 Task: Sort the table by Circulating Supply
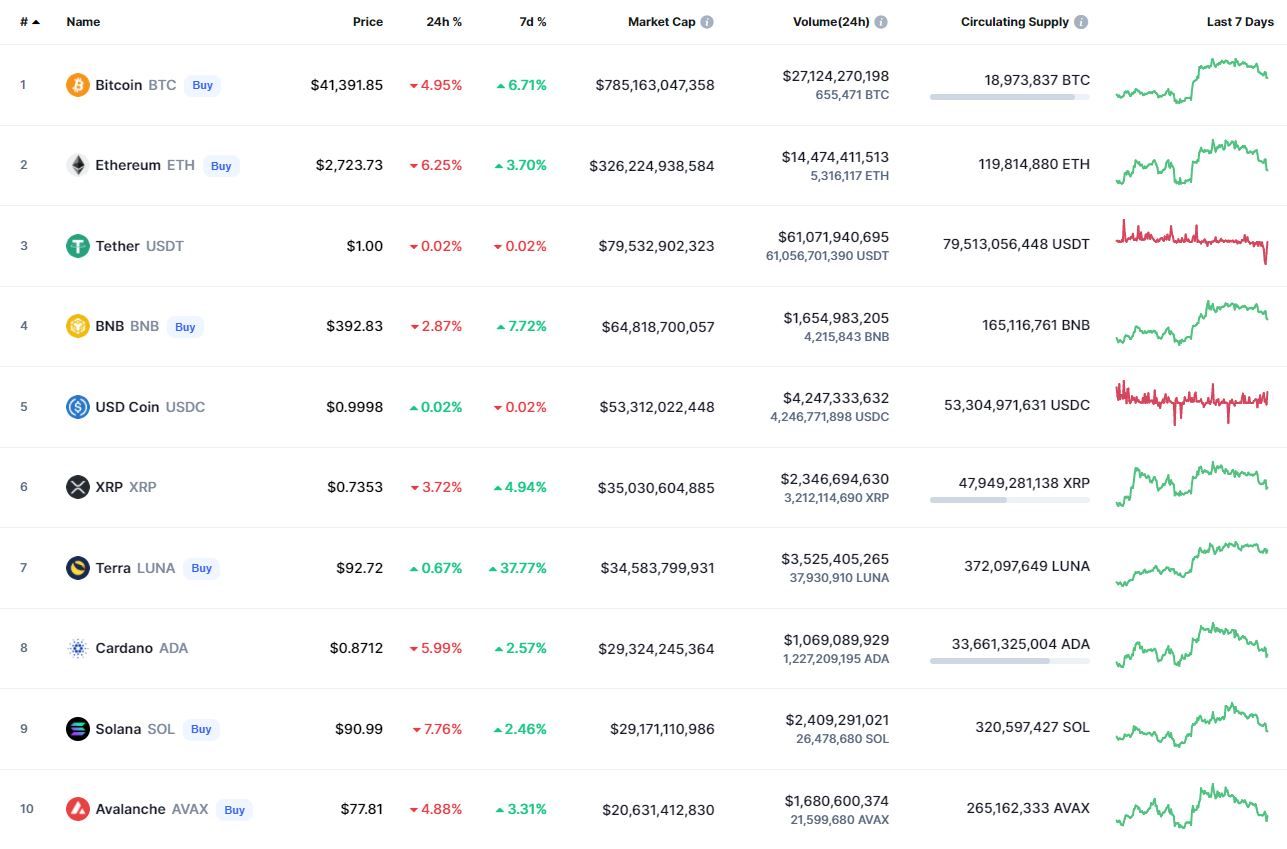point(1015,22)
